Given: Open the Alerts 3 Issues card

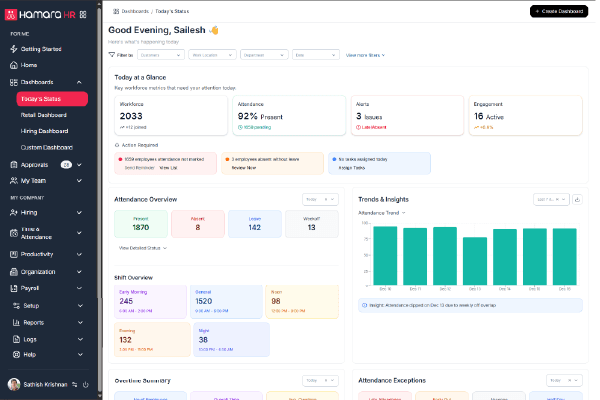Looking at the screenshot, I should [407, 116].
